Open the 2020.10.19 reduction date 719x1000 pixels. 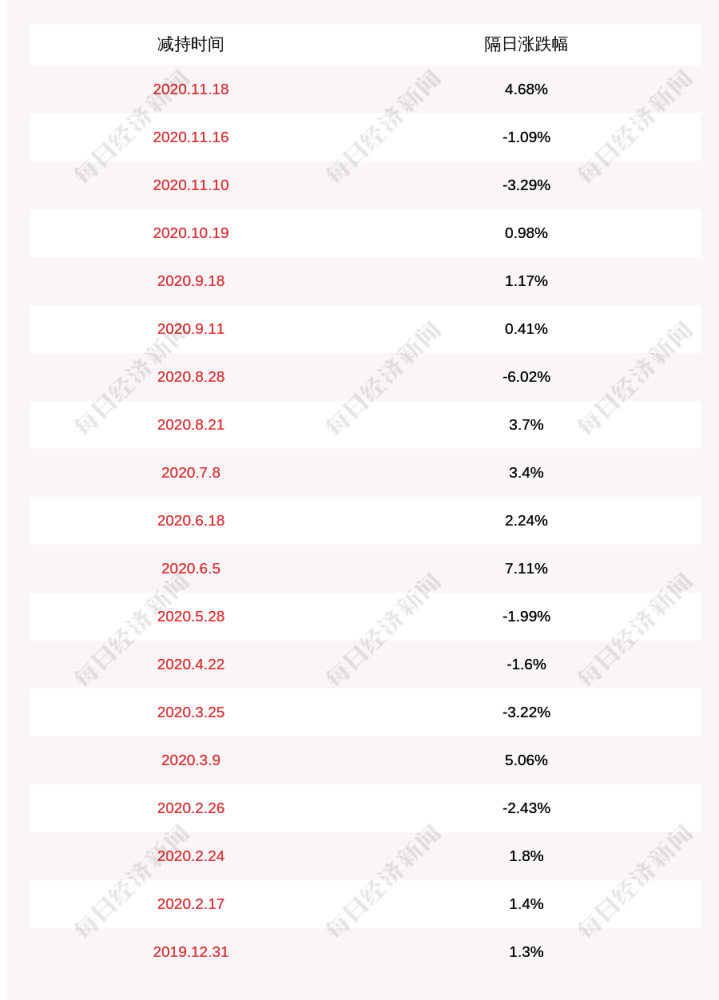[191, 233]
